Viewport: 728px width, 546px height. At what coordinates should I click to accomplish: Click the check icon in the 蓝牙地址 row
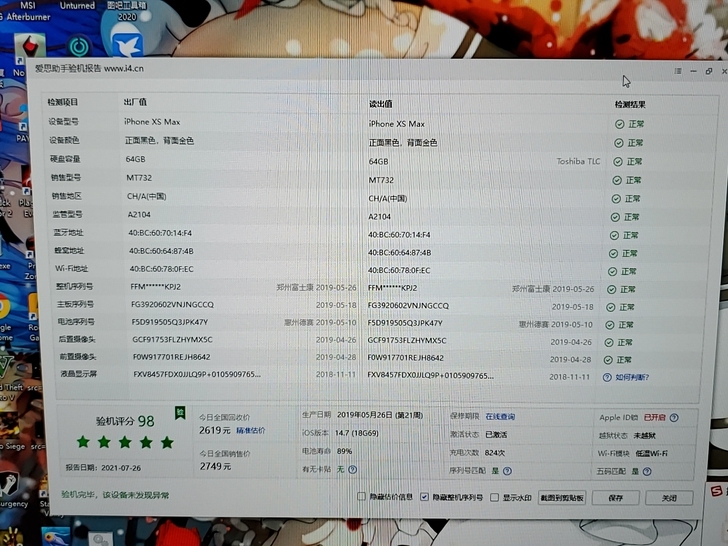614,235
